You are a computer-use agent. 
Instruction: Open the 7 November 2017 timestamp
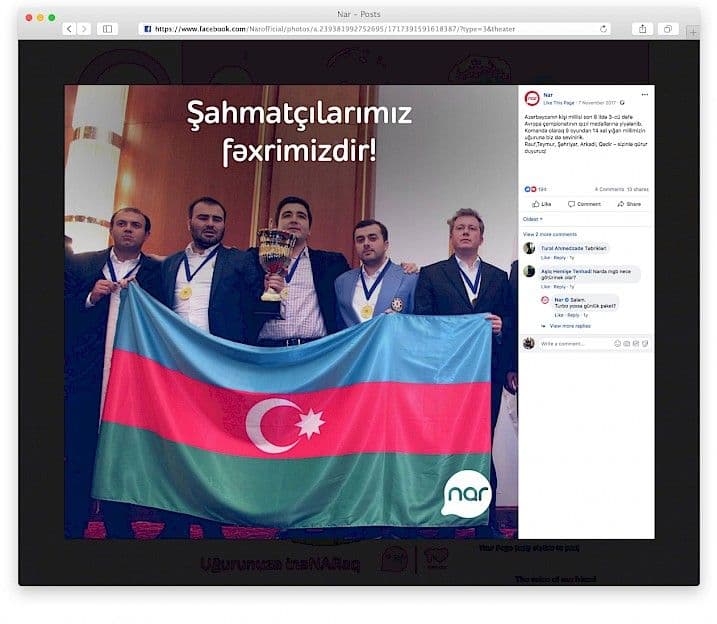pyautogui.click(x=597, y=103)
